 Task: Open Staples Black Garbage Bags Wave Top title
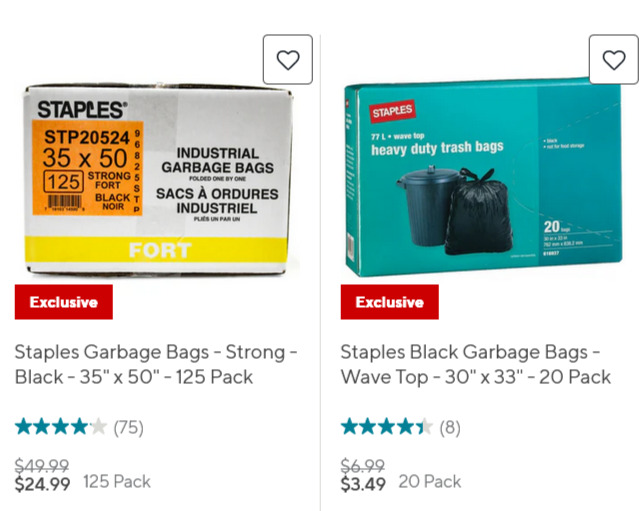[475, 364]
